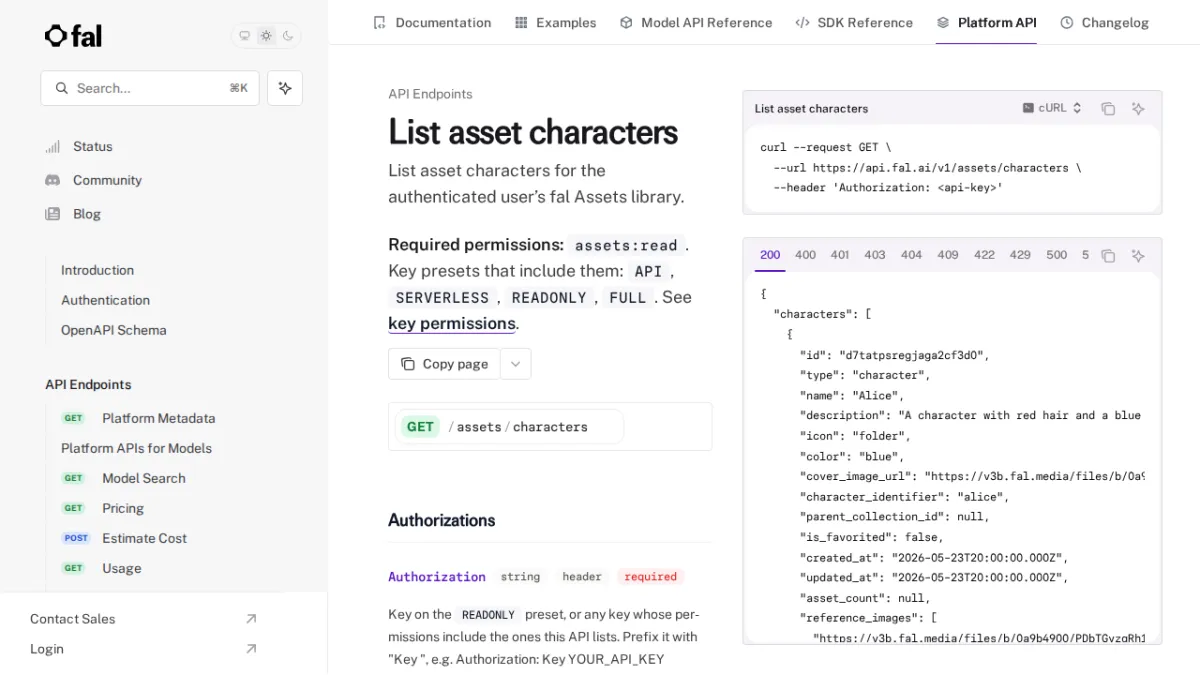Go to Introduction in sidebar

click(97, 270)
